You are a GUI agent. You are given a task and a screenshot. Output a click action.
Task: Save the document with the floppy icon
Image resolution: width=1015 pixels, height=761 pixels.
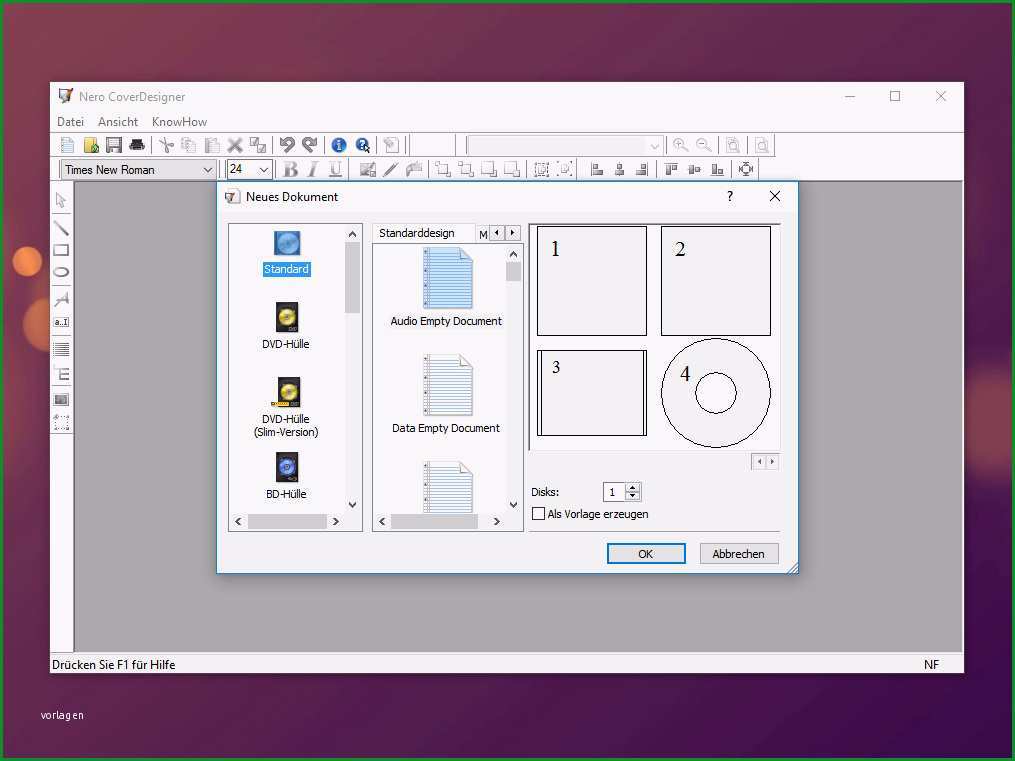pyautogui.click(x=114, y=146)
